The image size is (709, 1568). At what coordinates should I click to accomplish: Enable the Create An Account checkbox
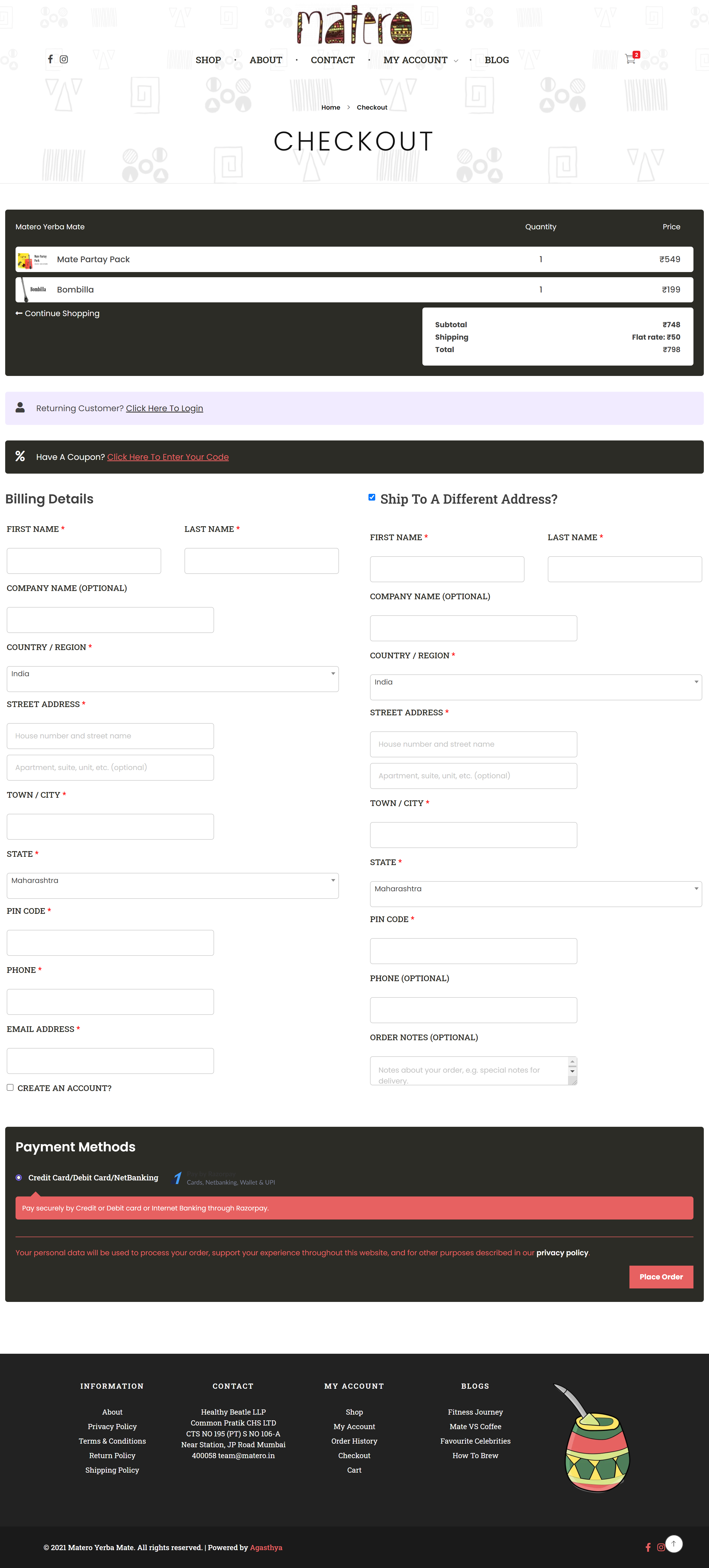pos(10,1087)
